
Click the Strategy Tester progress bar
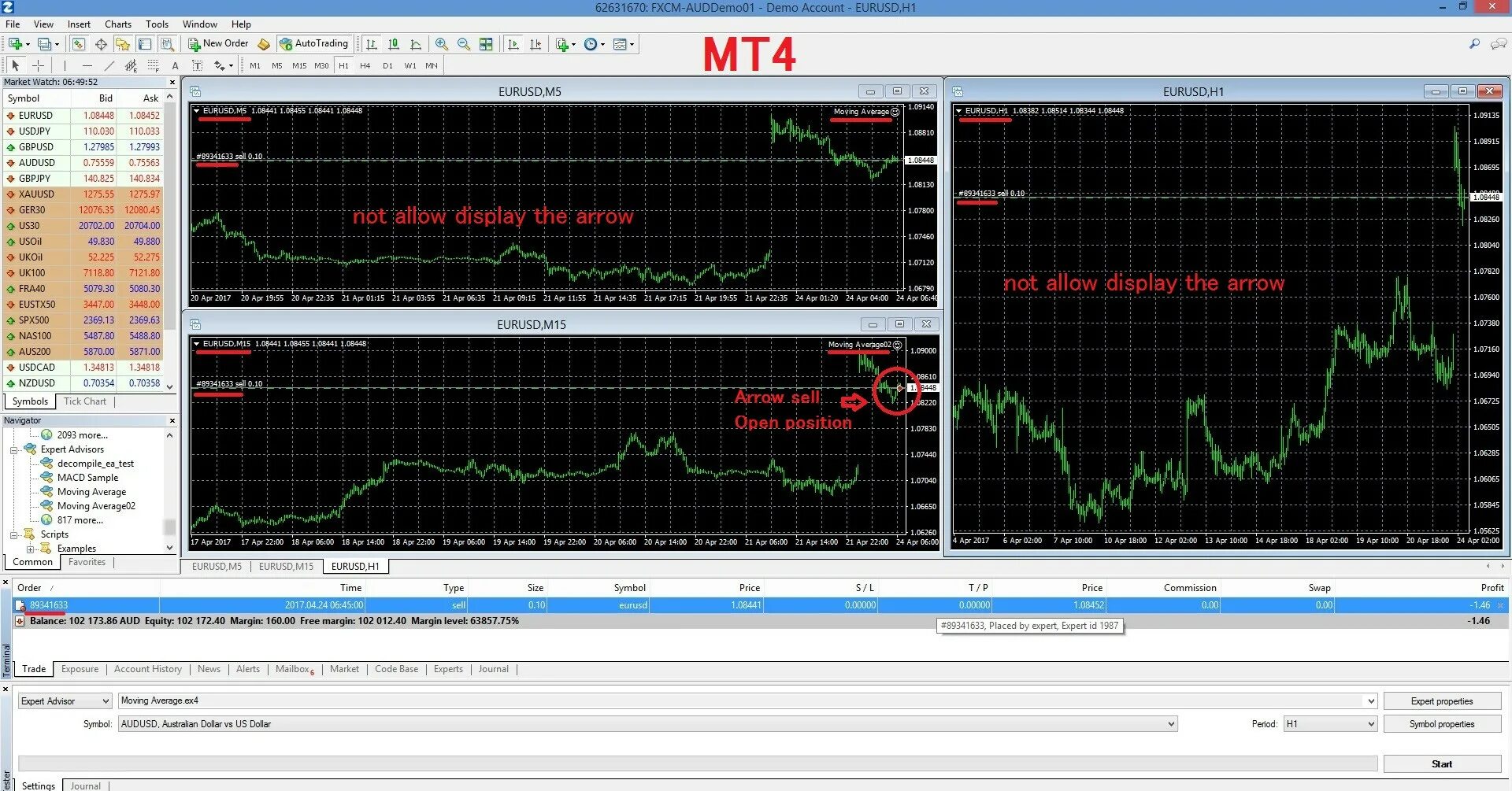point(698,763)
